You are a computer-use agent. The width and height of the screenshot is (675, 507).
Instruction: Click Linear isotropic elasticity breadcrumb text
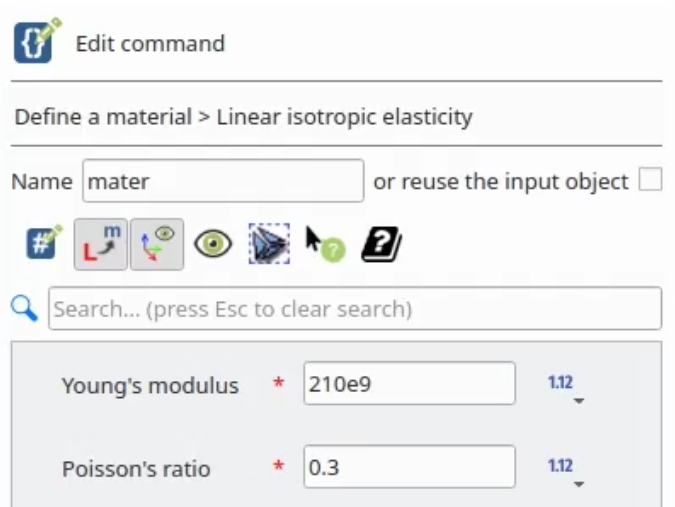[x=344, y=117]
